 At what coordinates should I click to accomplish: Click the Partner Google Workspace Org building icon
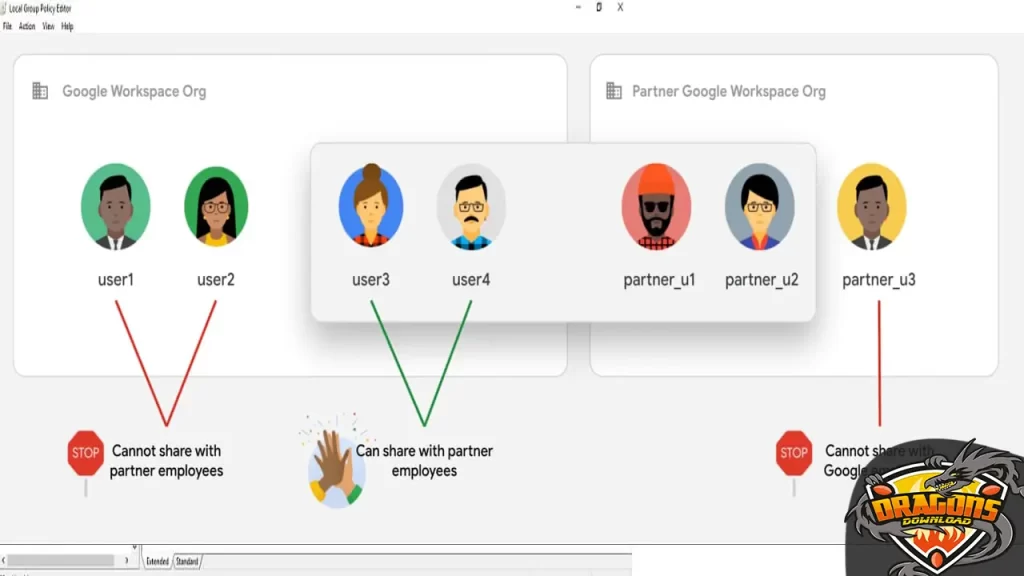click(x=614, y=91)
